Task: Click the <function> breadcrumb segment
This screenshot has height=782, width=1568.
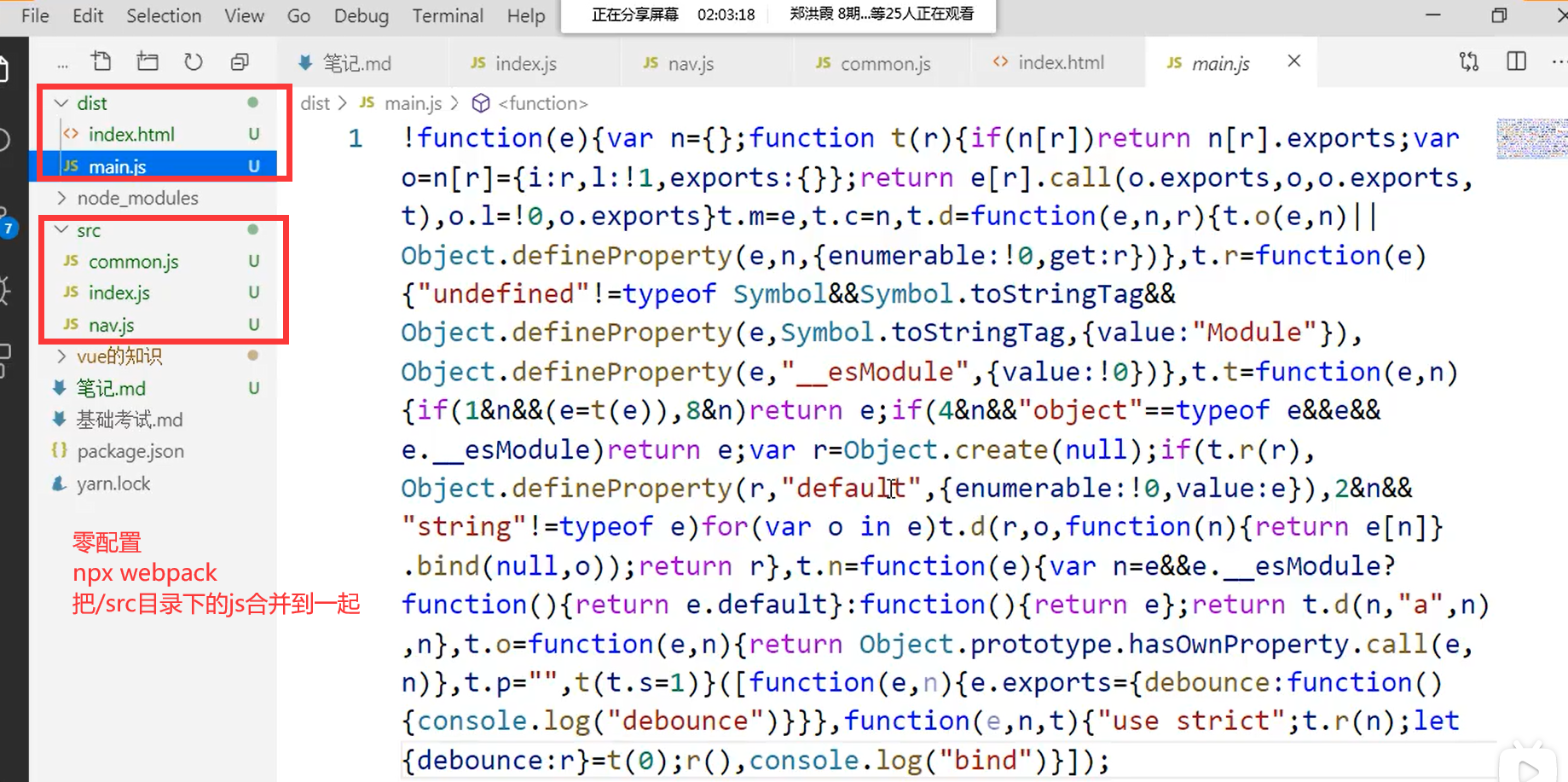Action: coord(543,103)
